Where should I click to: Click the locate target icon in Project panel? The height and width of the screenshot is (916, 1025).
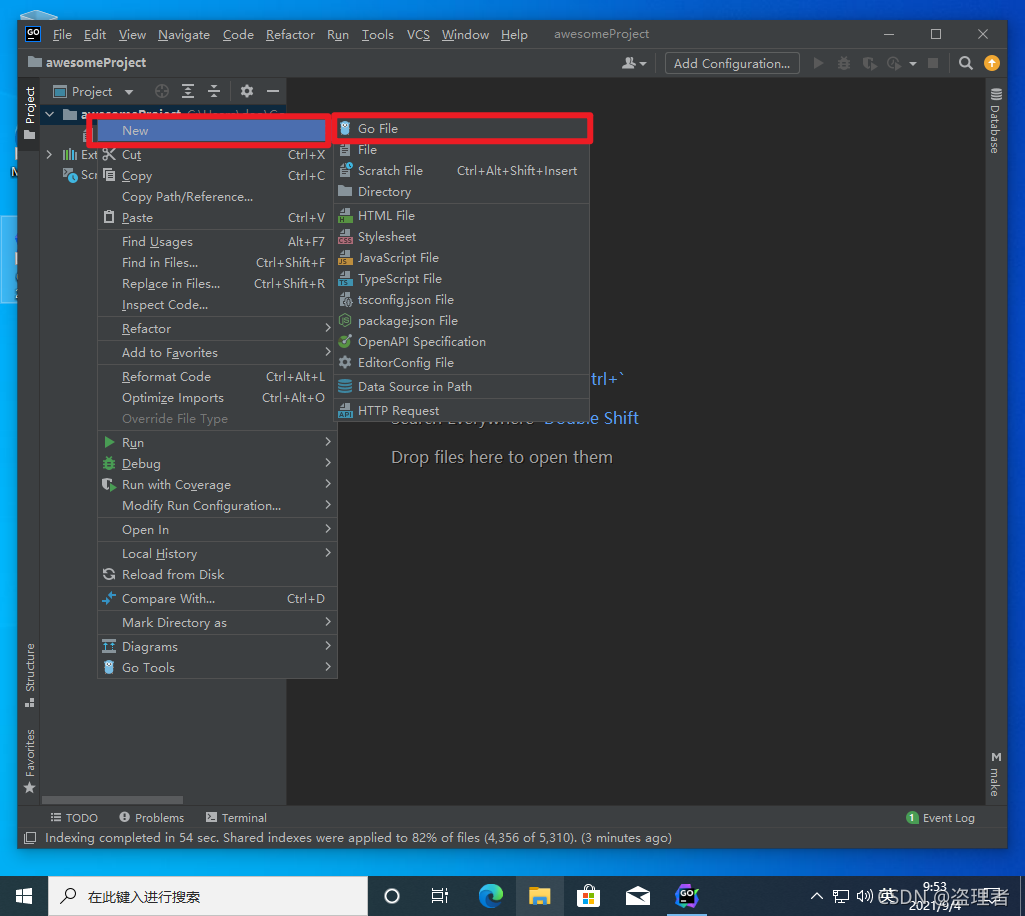coord(161,92)
